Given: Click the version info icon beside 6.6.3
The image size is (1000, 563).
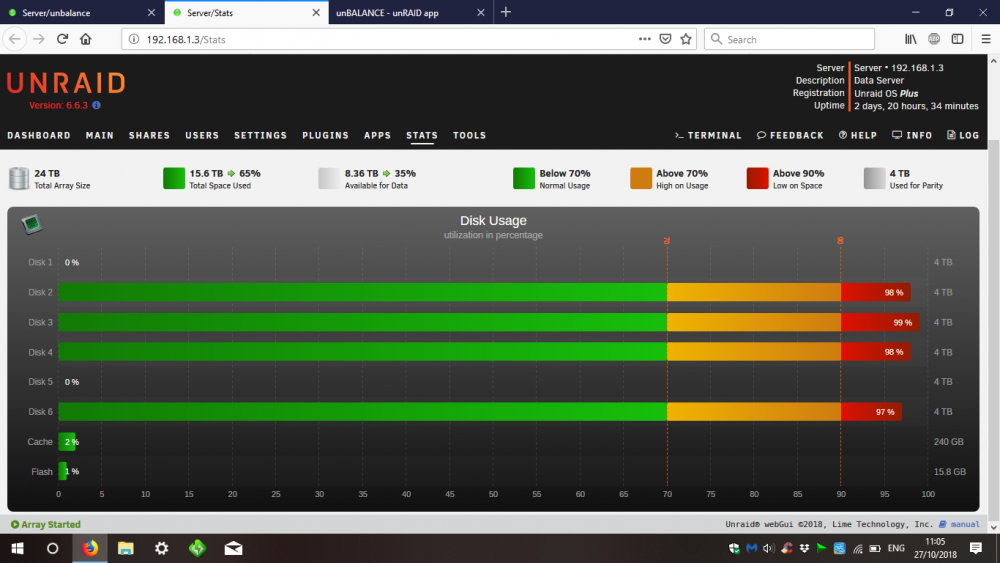Looking at the screenshot, I should pos(96,105).
